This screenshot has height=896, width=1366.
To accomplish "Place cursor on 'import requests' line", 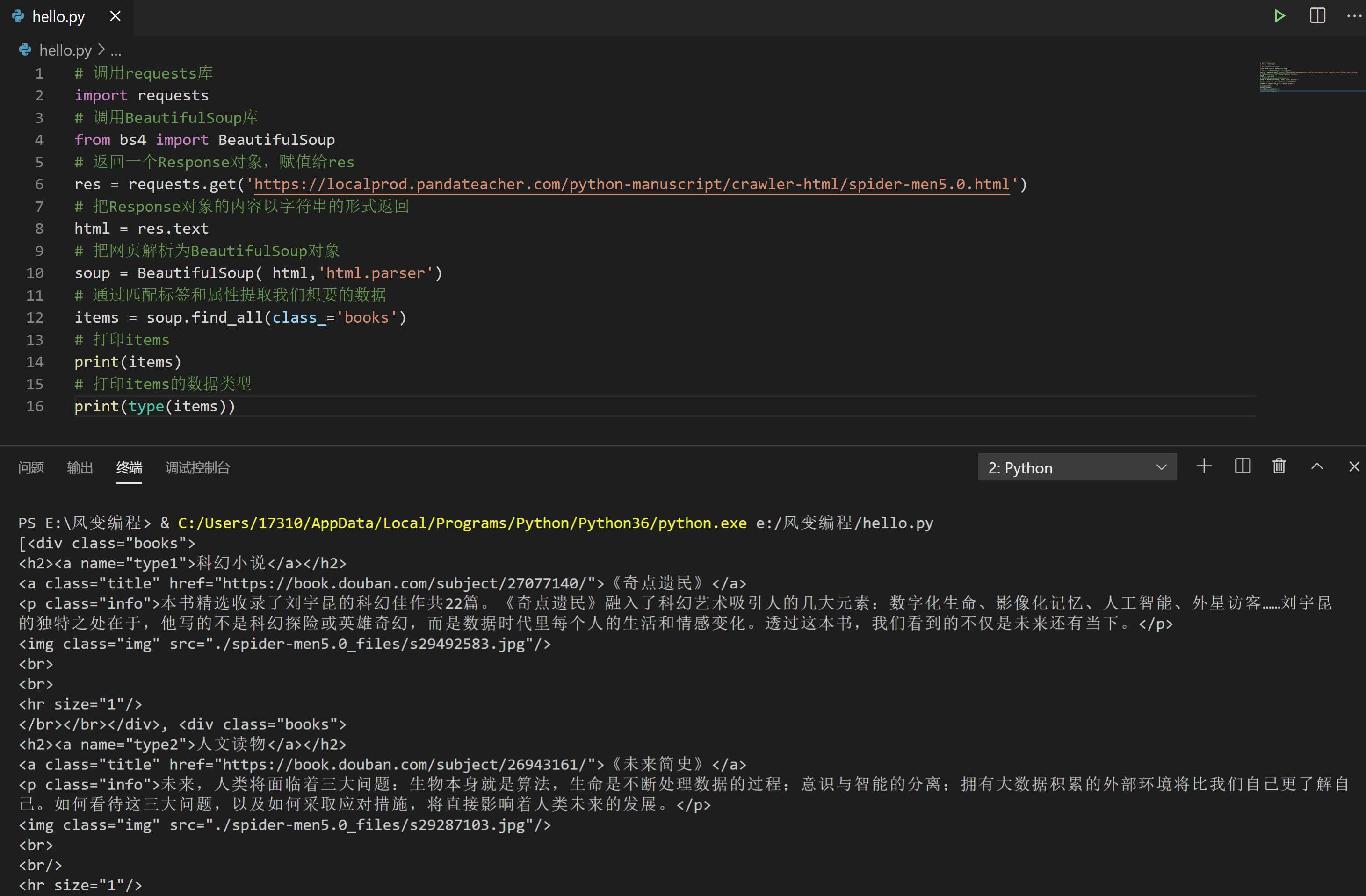I will pyautogui.click(x=142, y=95).
